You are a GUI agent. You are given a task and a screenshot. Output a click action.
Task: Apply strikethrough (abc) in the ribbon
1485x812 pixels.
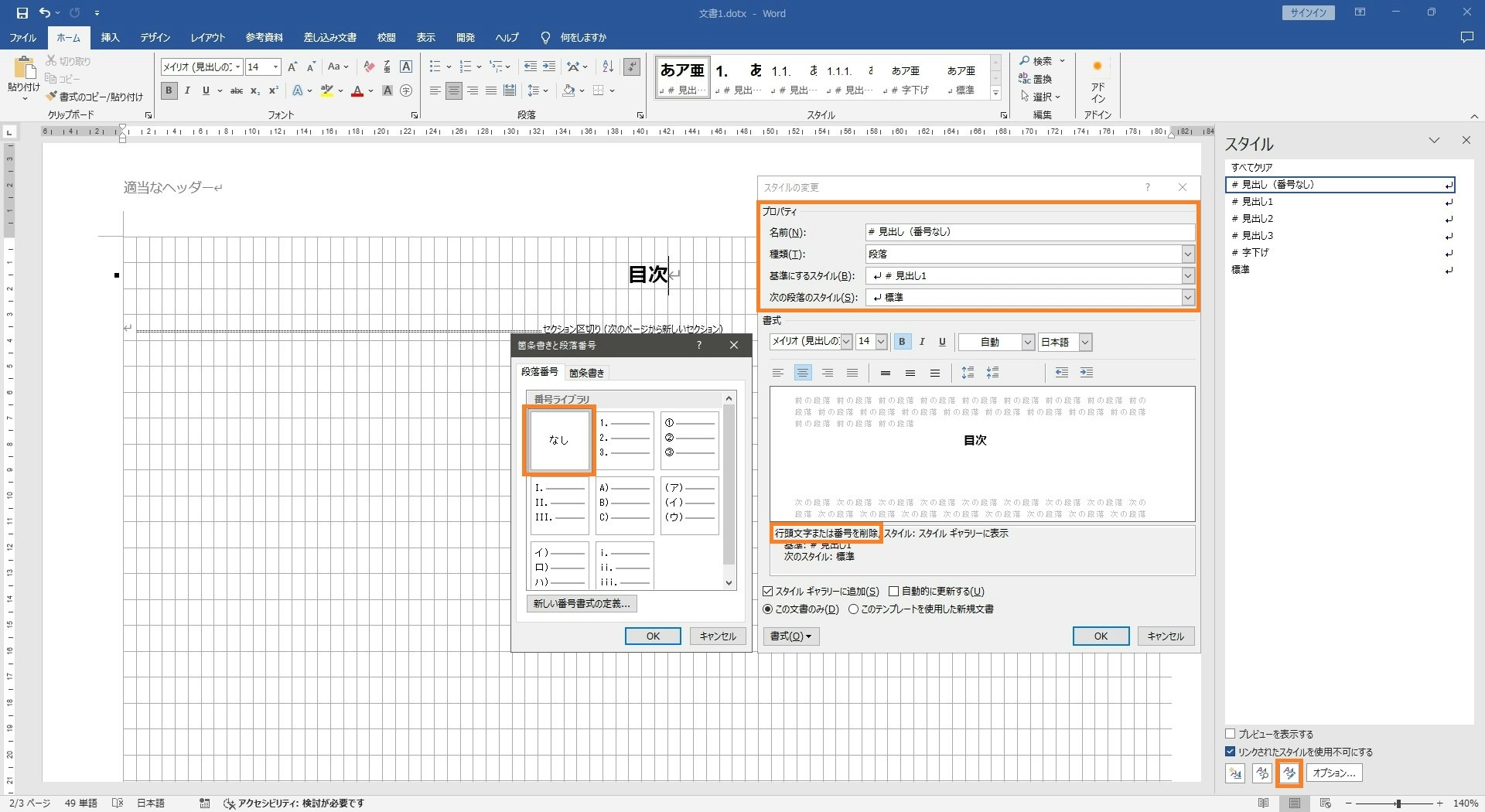click(x=237, y=90)
